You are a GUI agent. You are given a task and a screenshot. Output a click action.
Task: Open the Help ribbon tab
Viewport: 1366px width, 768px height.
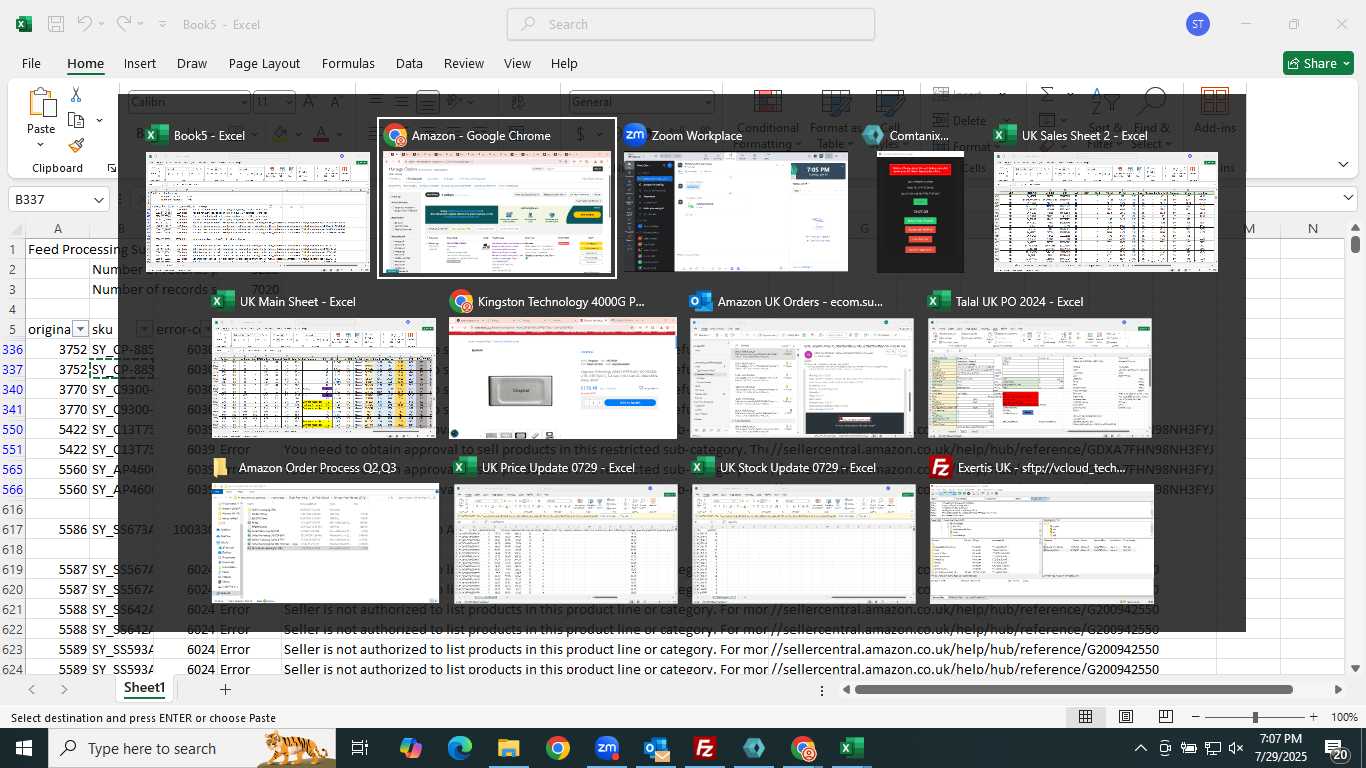564,63
